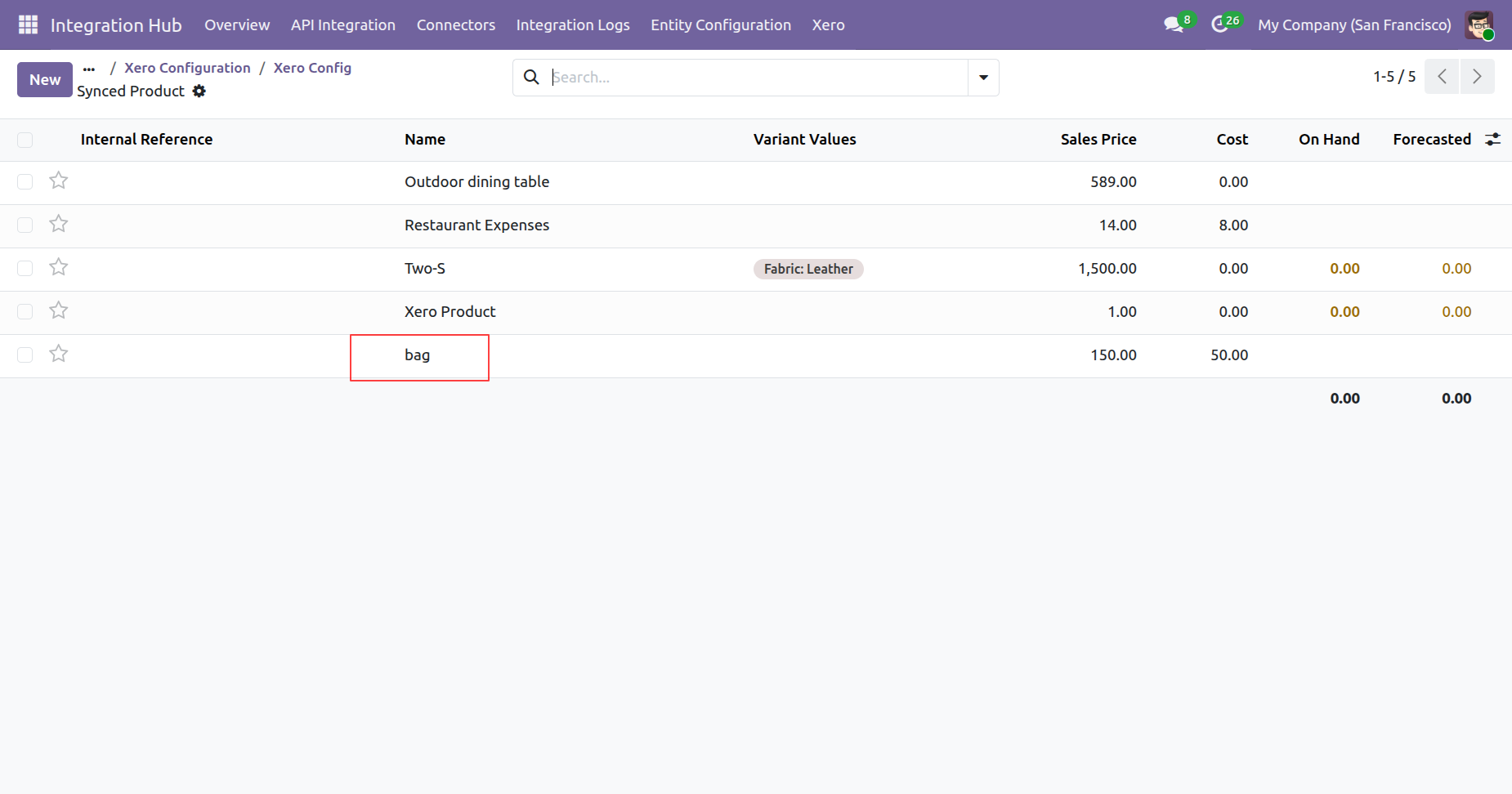Open the Entity Configuration menu
The width and height of the screenshot is (1512, 794).
point(721,25)
